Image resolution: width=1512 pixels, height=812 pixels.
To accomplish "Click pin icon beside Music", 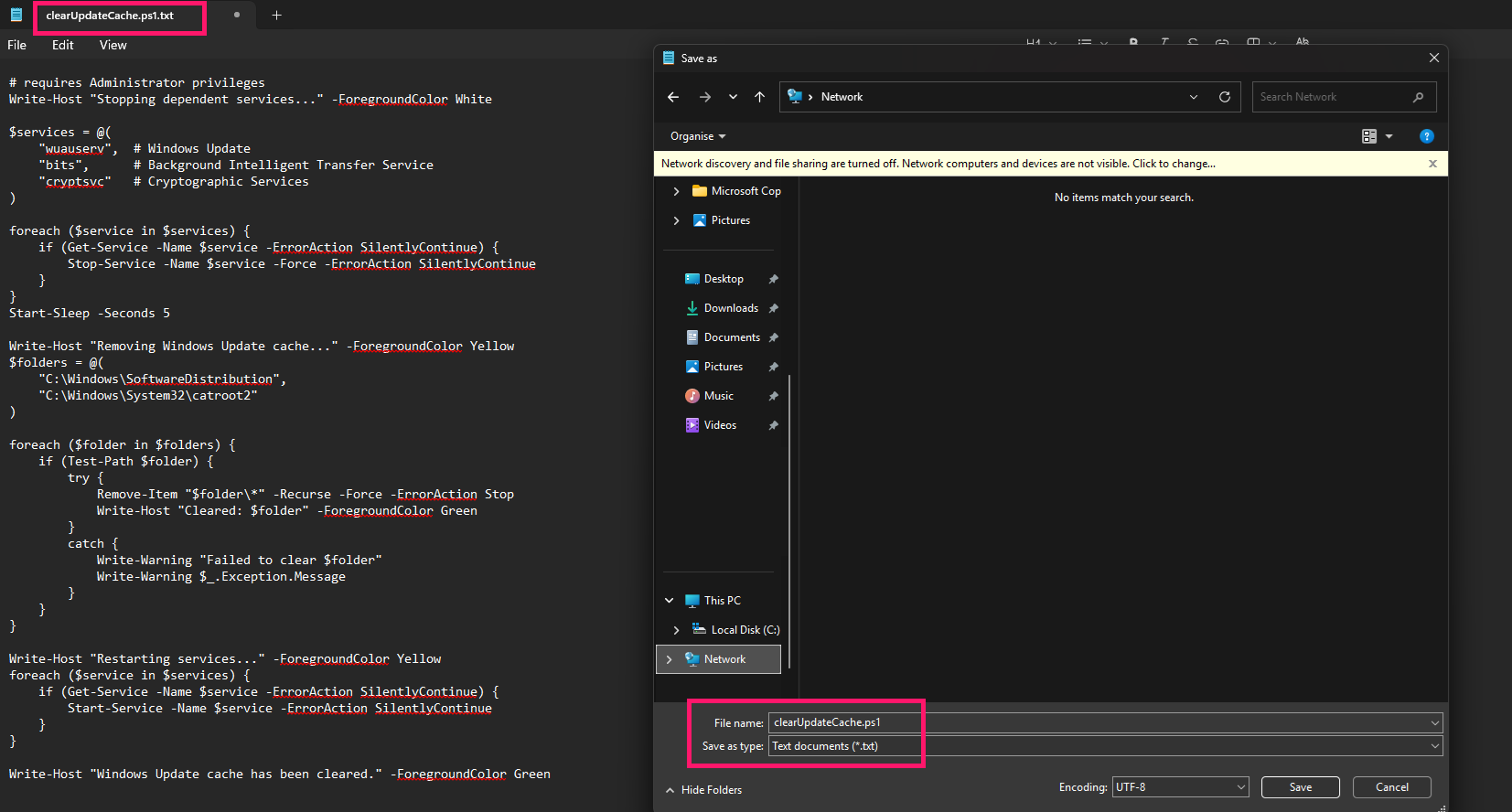I will click(773, 396).
